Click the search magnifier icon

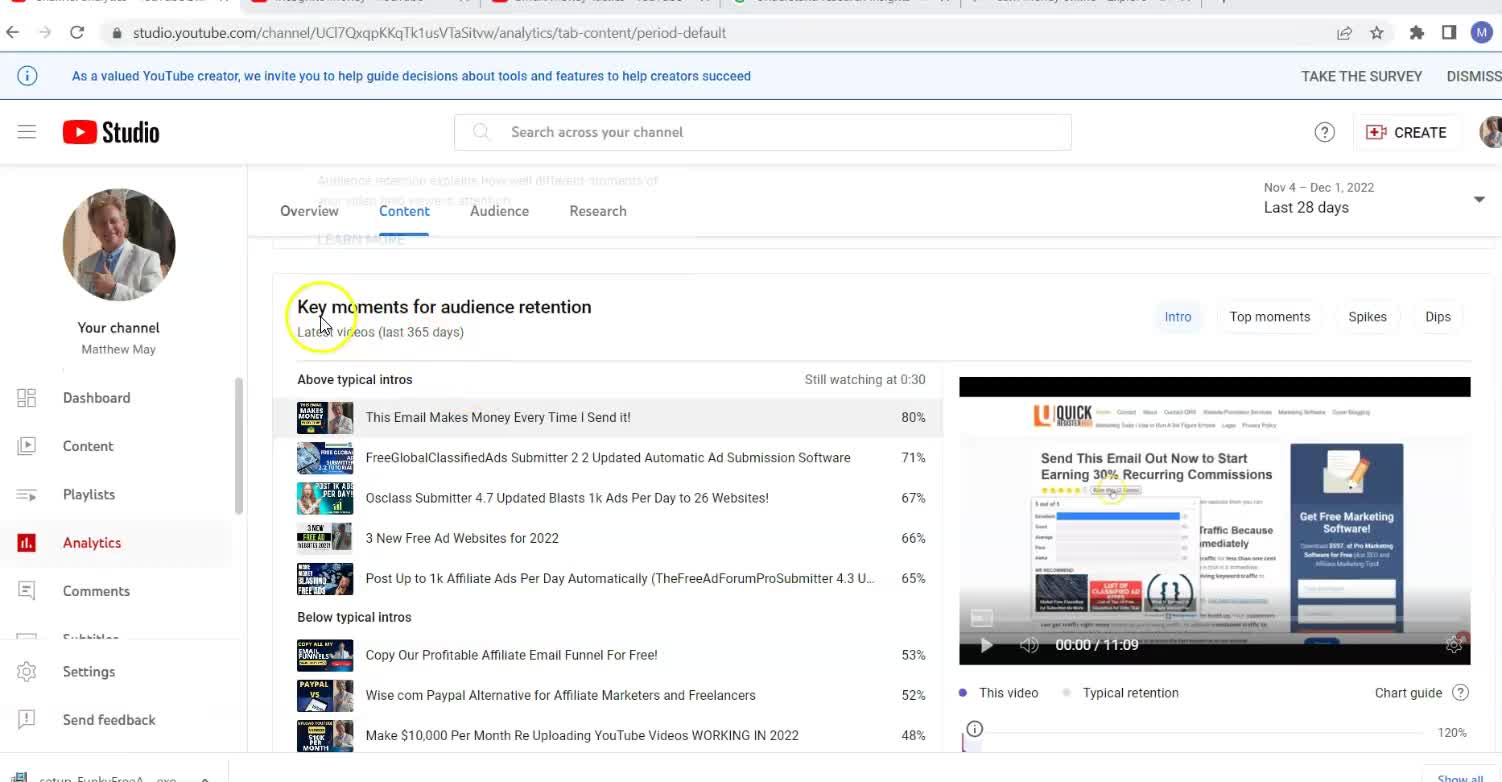point(481,132)
